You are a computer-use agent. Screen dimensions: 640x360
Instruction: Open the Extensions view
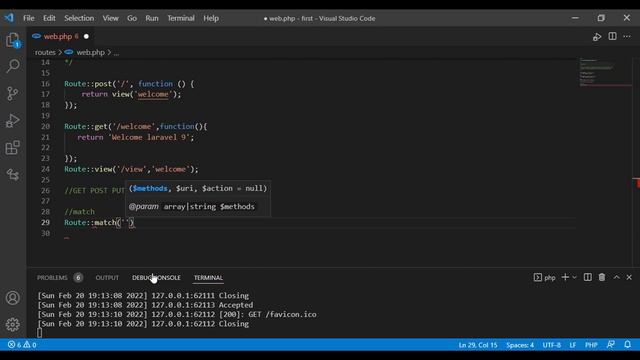tap(13, 147)
